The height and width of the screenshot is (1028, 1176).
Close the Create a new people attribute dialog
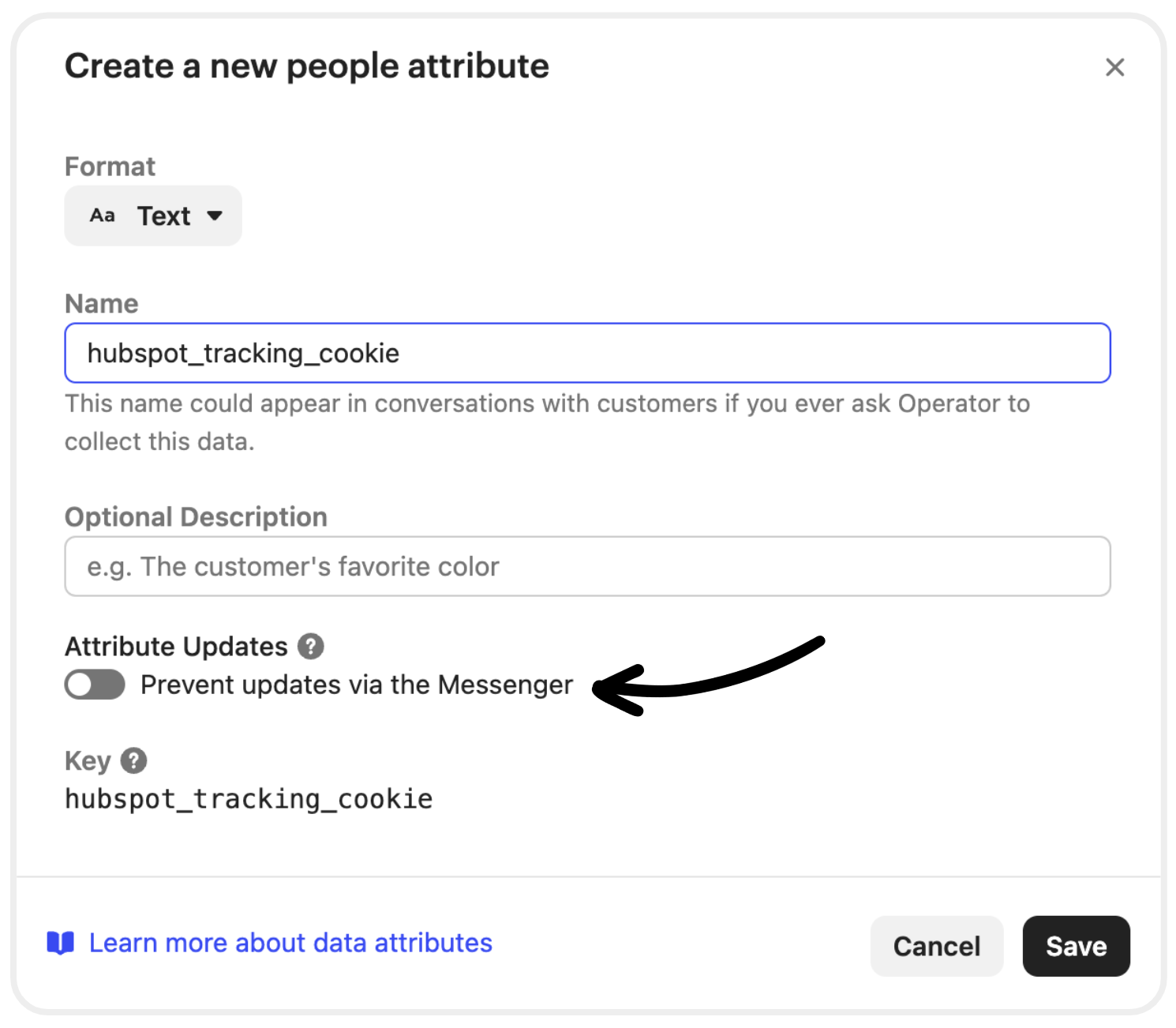pyautogui.click(x=1114, y=67)
